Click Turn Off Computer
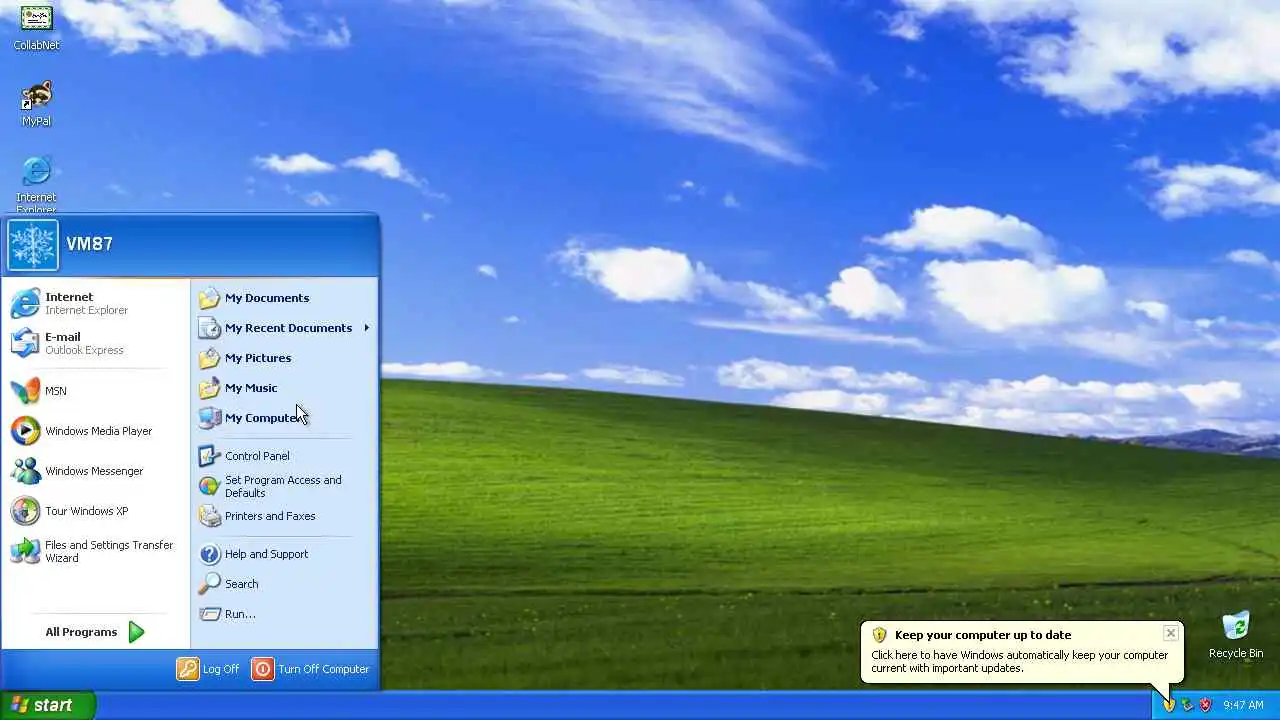 (x=311, y=669)
